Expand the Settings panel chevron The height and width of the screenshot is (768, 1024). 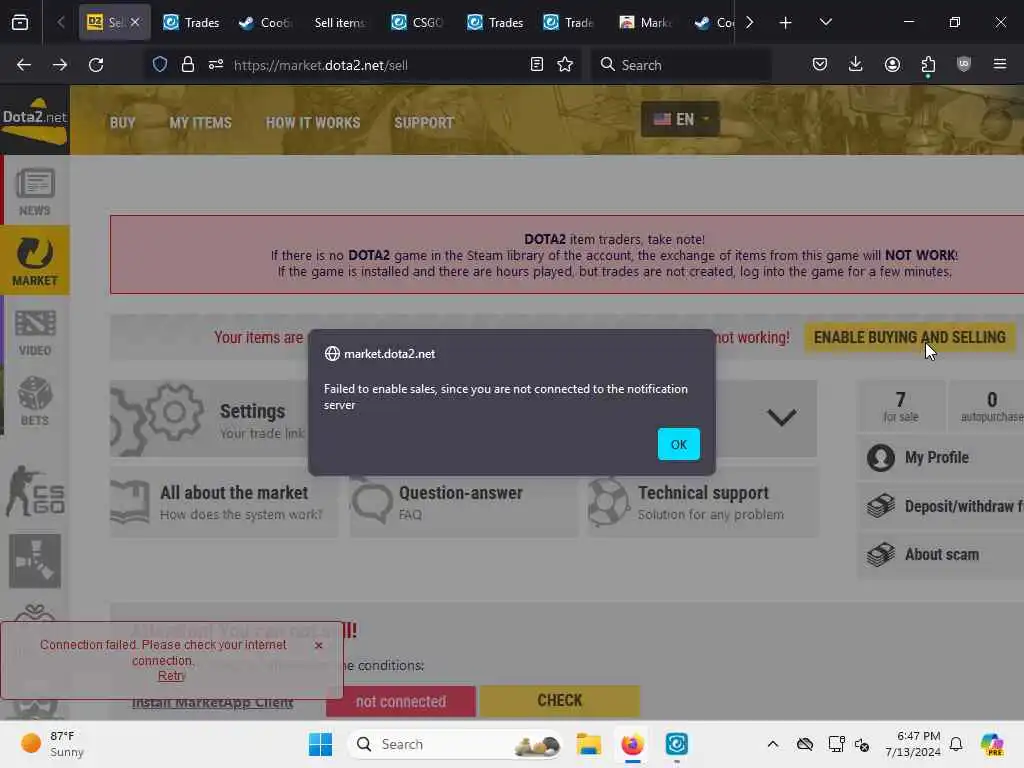point(781,417)
